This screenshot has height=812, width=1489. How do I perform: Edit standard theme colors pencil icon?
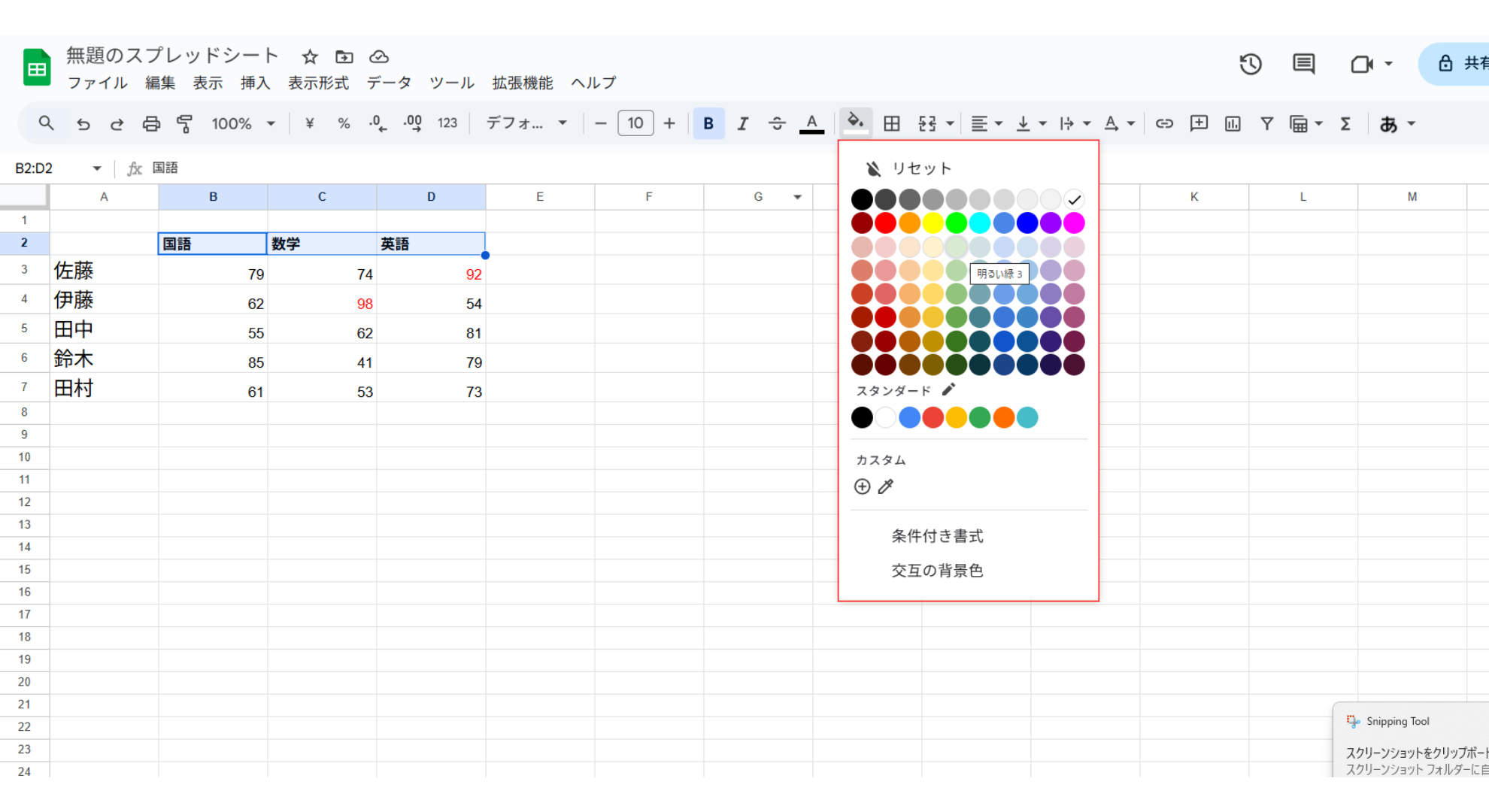pyautogui.click(x=948, y=389)
